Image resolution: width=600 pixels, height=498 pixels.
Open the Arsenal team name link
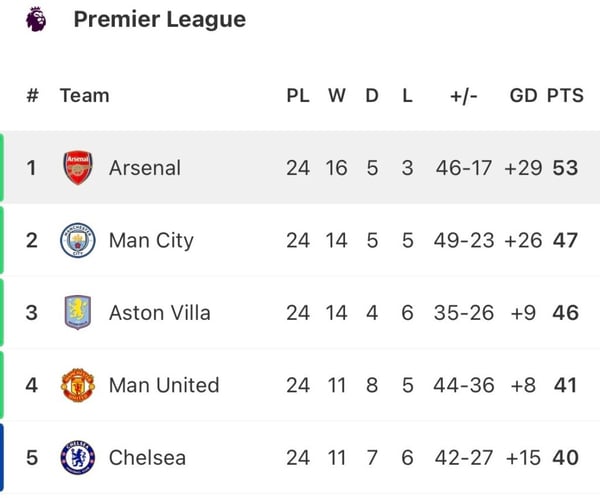[x=145, y=168]
